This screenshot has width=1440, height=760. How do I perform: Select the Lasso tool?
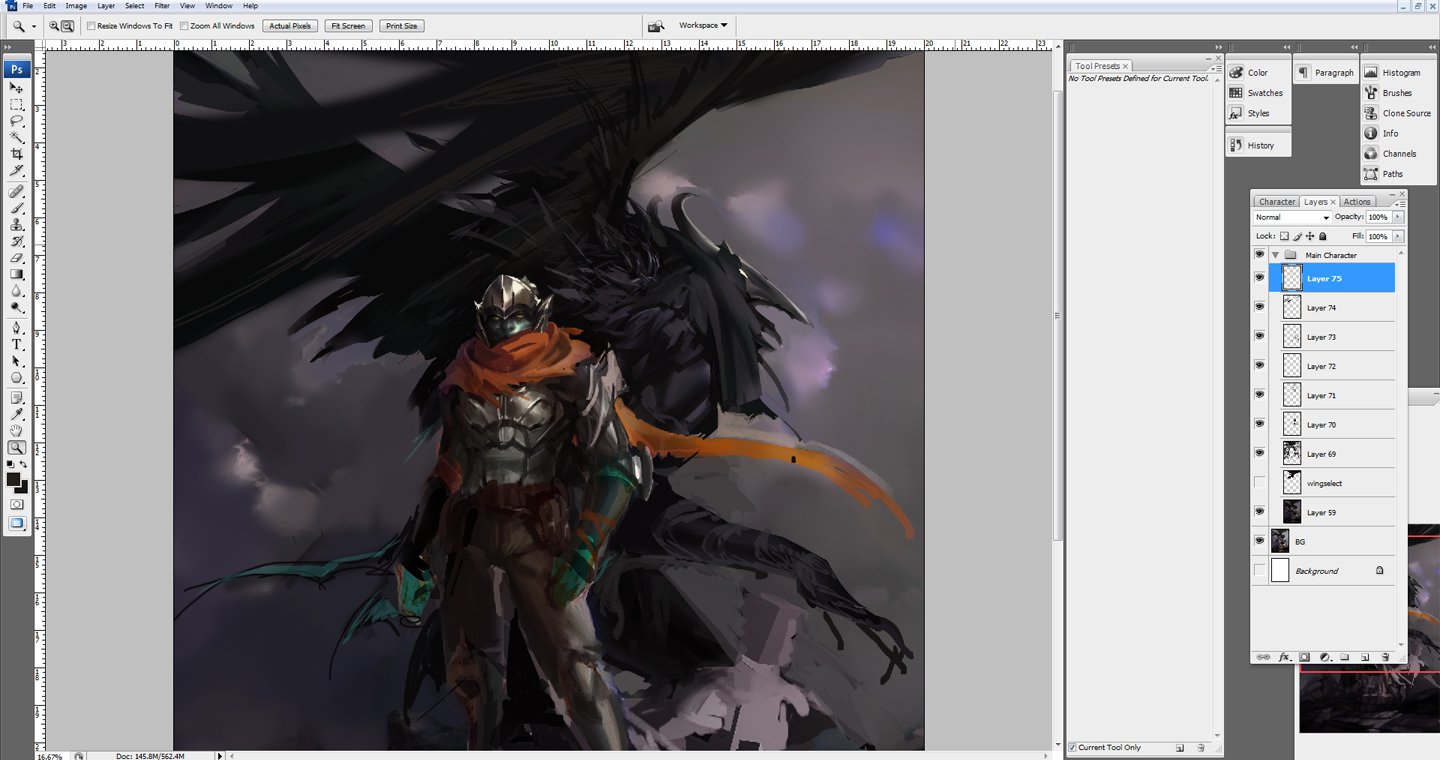click(x=17, y=120)
